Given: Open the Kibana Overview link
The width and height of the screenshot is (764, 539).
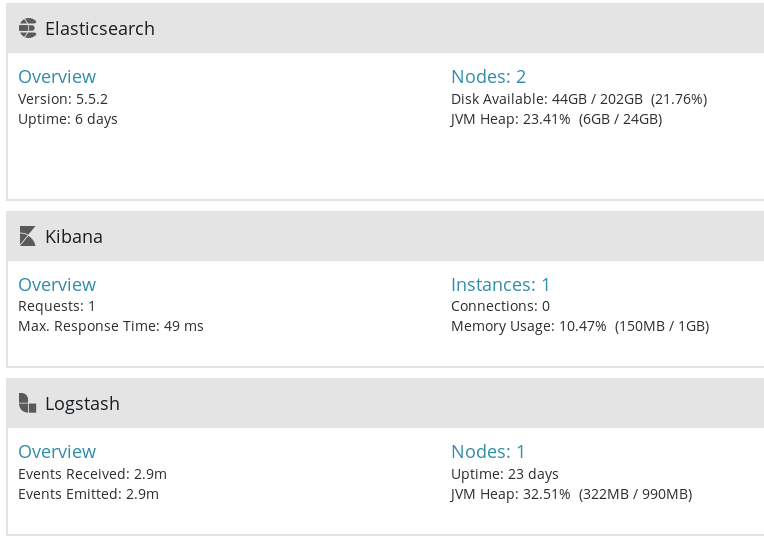Looking at the screenshot, I should [x=57, y=285].
